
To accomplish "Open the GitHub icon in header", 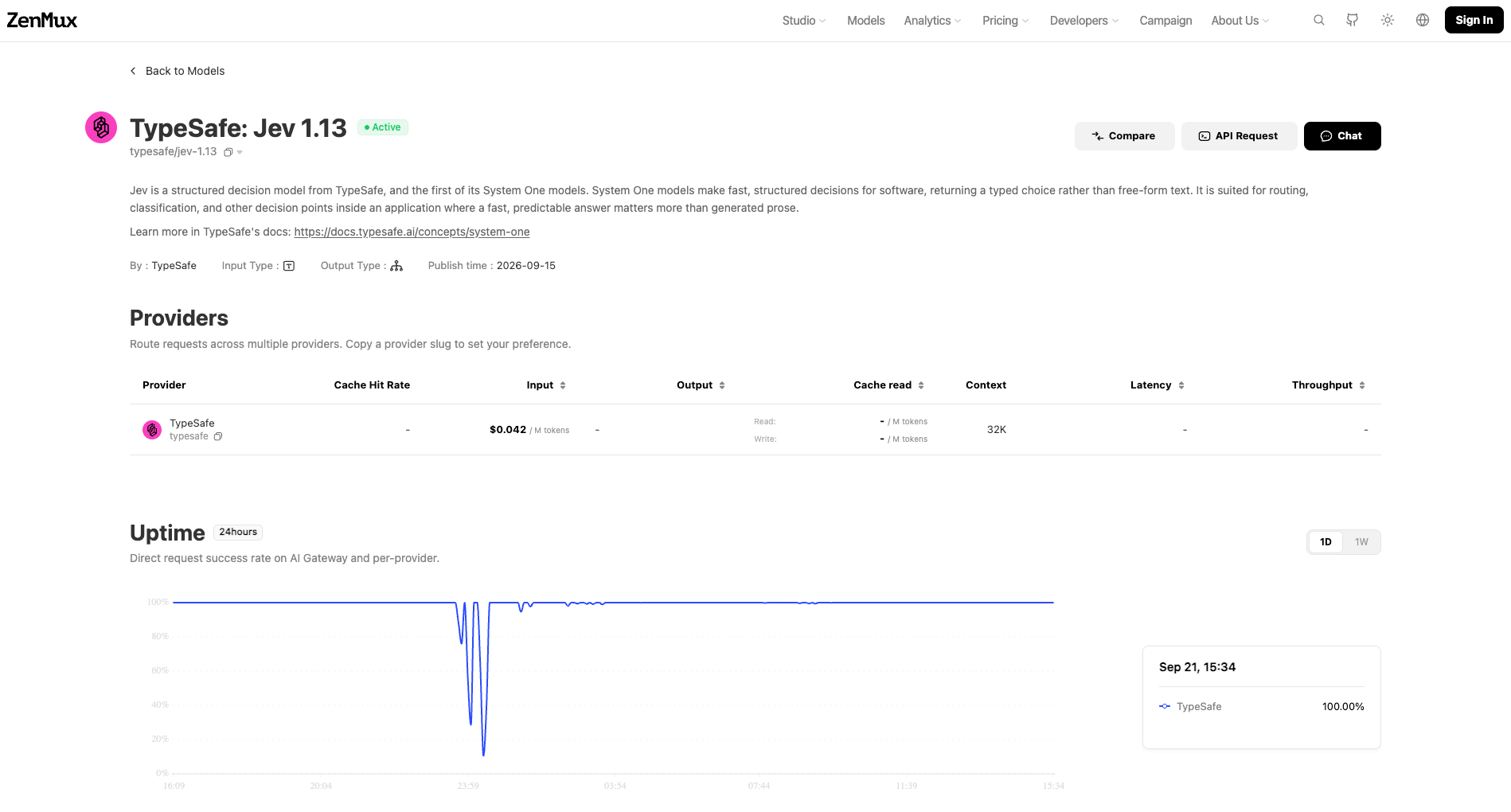I will click(1353, 20).
